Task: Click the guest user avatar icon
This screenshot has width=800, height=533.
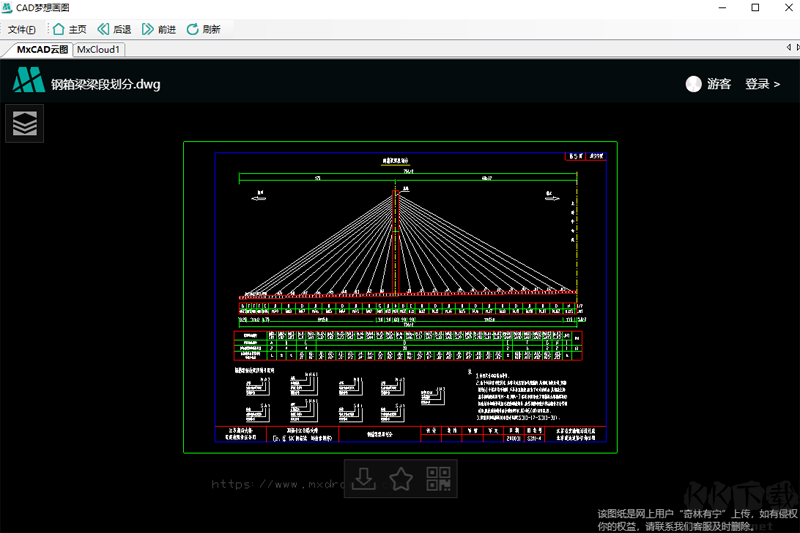Action: coord(693,84)
